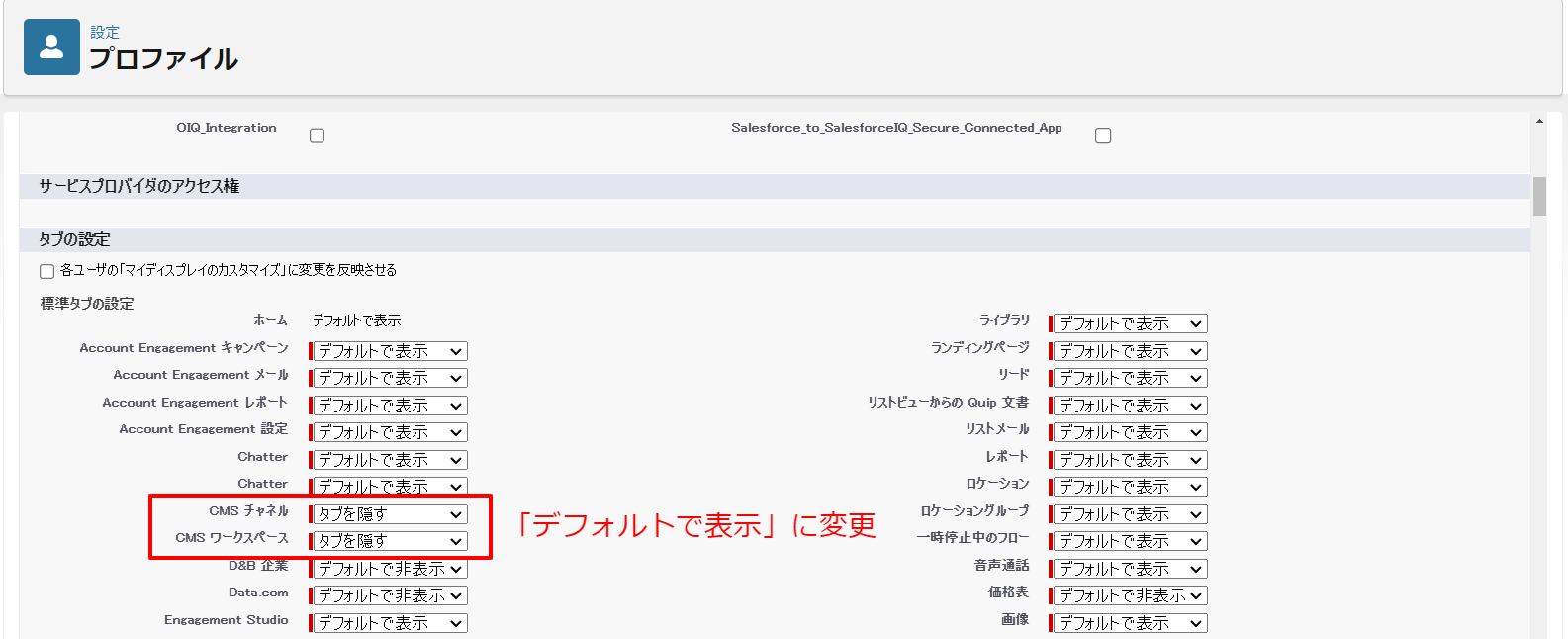This screenshot has width=1568, height=639.
Task: Click the CMS ワークスペース label
Action: (232, 538)
